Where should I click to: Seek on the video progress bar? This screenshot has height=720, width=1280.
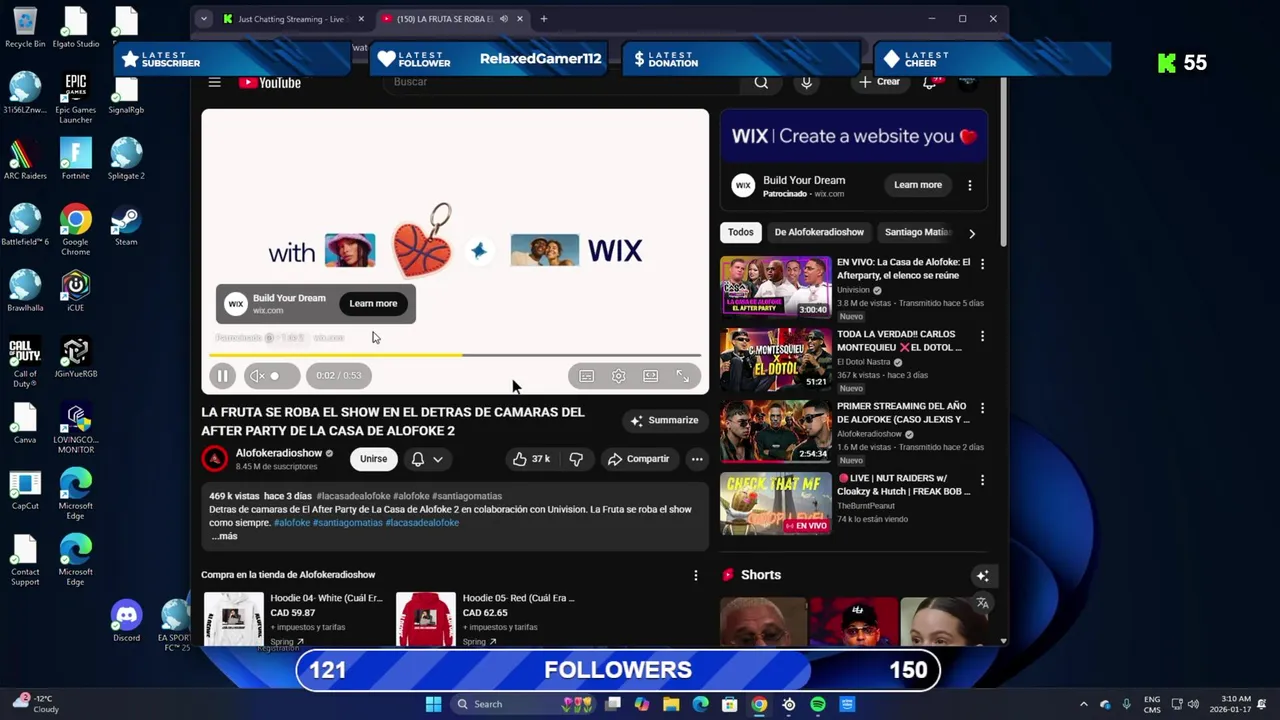(455, 355)
